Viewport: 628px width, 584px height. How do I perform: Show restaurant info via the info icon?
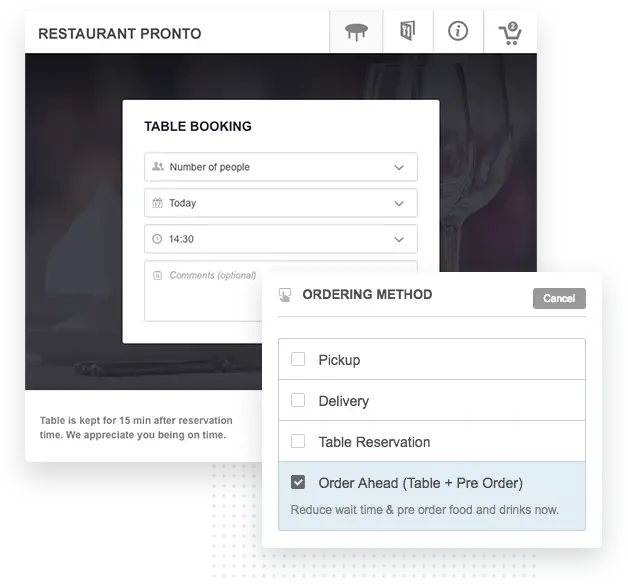coord(458,31)
